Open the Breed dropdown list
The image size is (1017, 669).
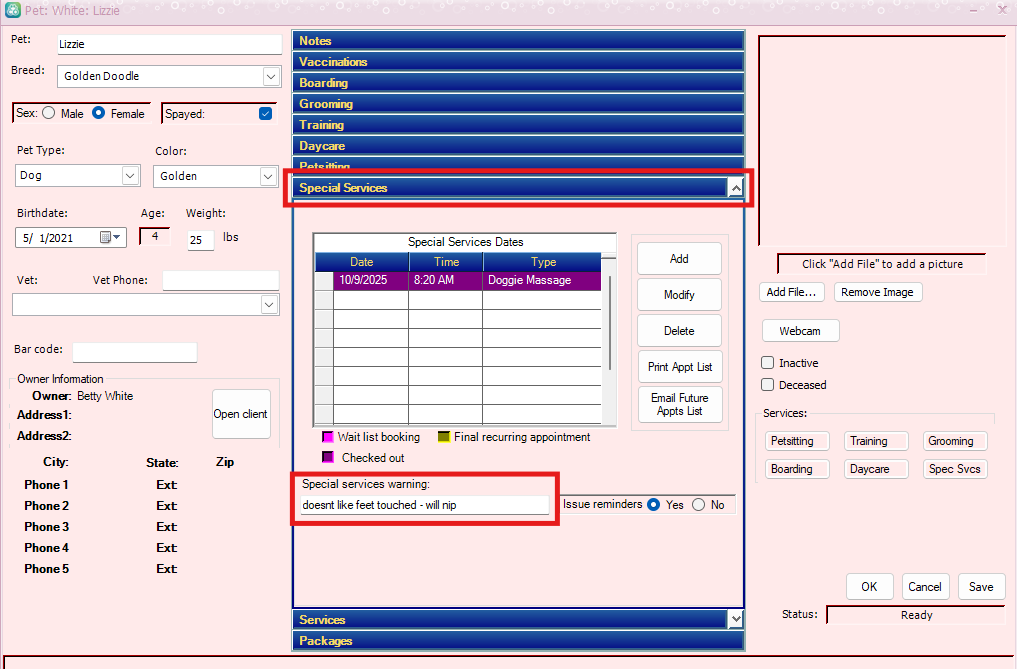tap(271, 77)
